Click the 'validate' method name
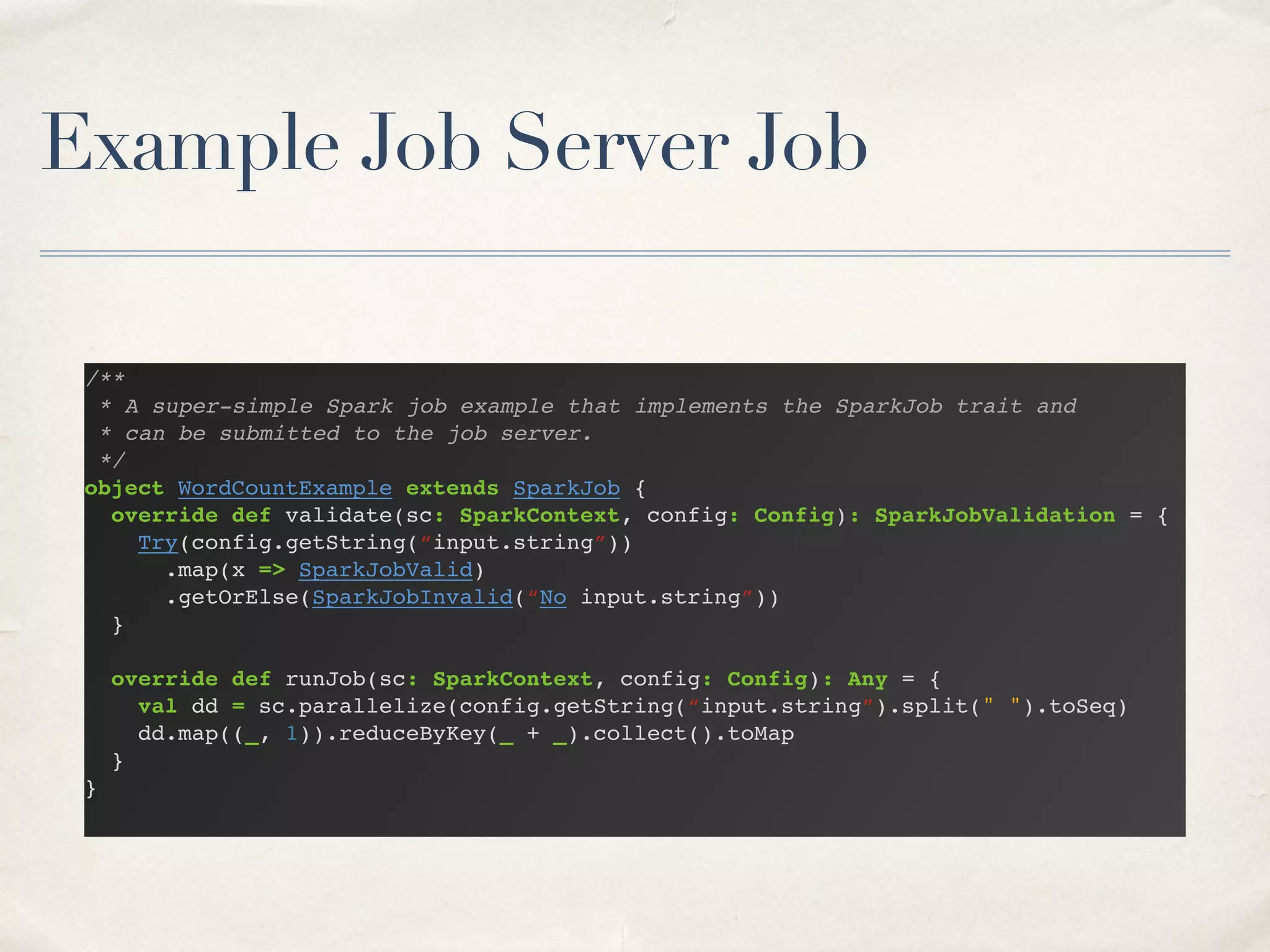Screen dimensions: 1270x952 click(339, 516)
